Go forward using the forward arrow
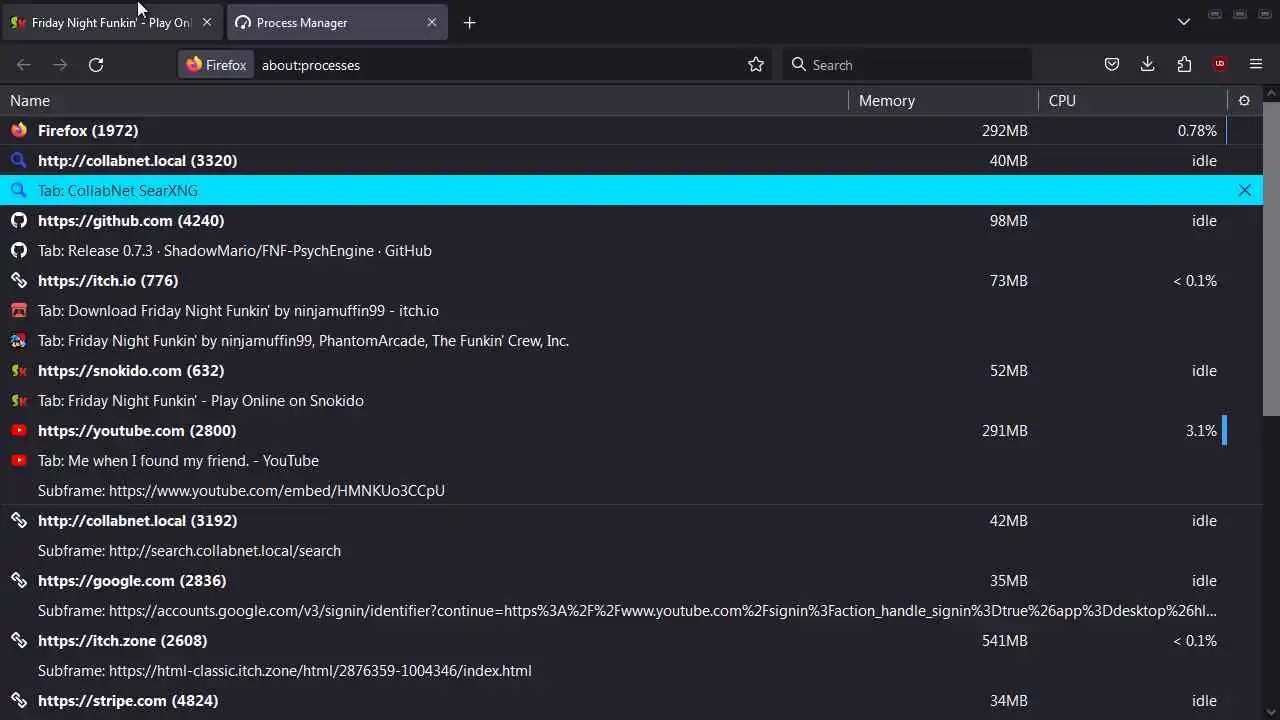Image resolution: width=1280 pixels, height=720 pixels. tap(60, 65)
